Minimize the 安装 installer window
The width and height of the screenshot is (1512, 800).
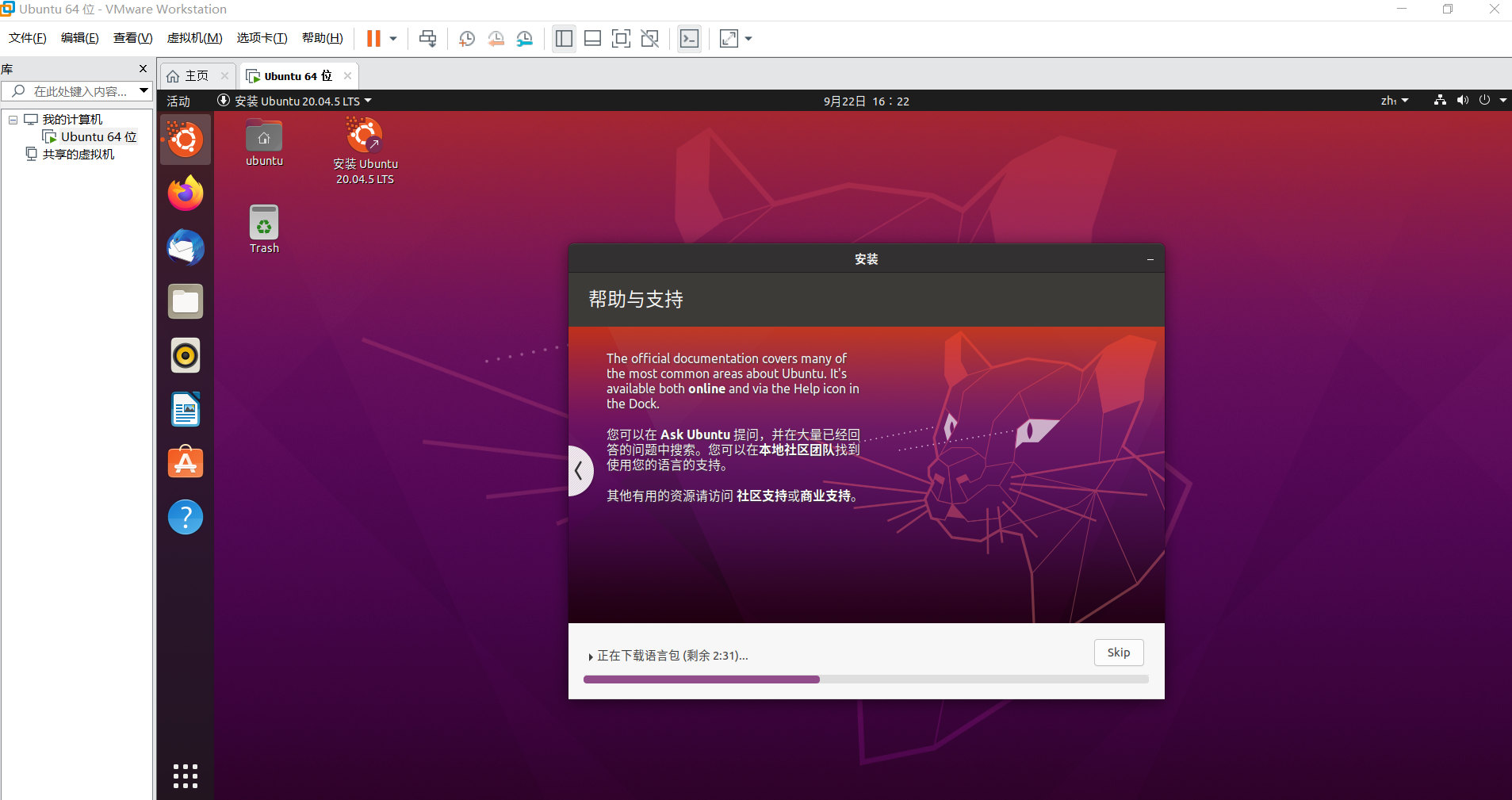[x=1150, y=259]
